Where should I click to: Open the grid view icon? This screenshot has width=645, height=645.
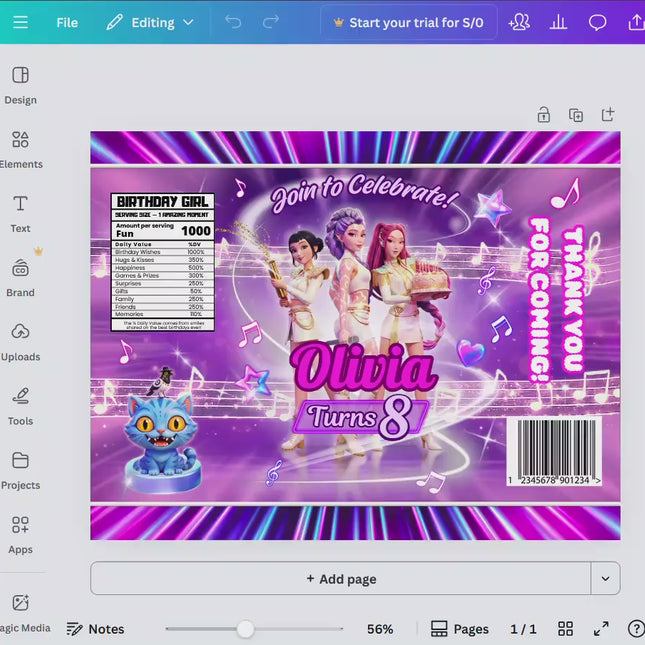point(565,629)
